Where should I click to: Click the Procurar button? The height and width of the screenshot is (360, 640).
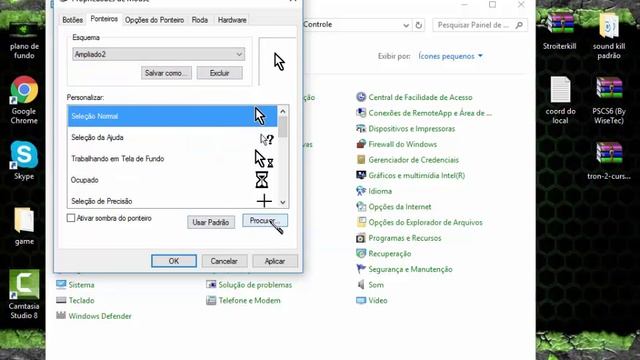(265, 221)
